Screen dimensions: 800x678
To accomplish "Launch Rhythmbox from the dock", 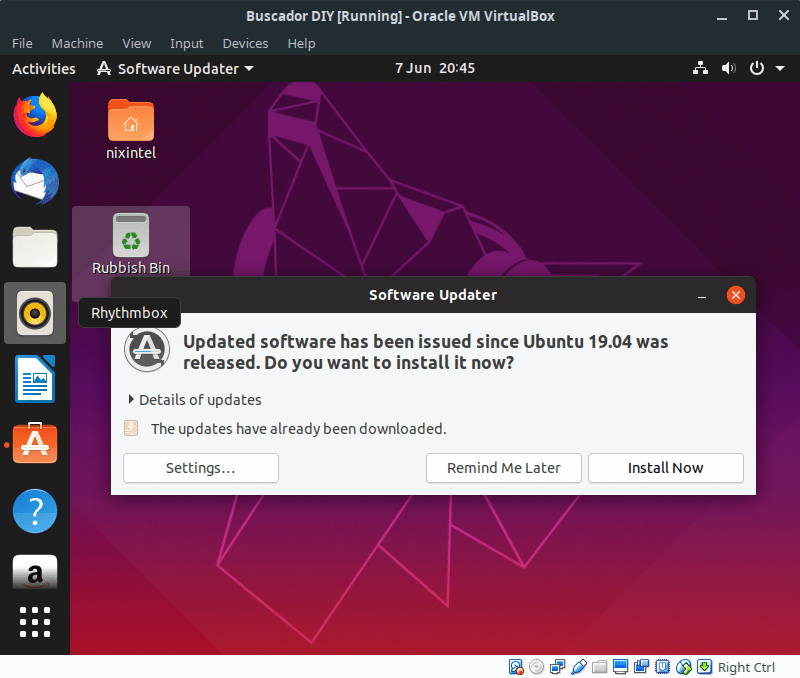I will coord(35,313).
